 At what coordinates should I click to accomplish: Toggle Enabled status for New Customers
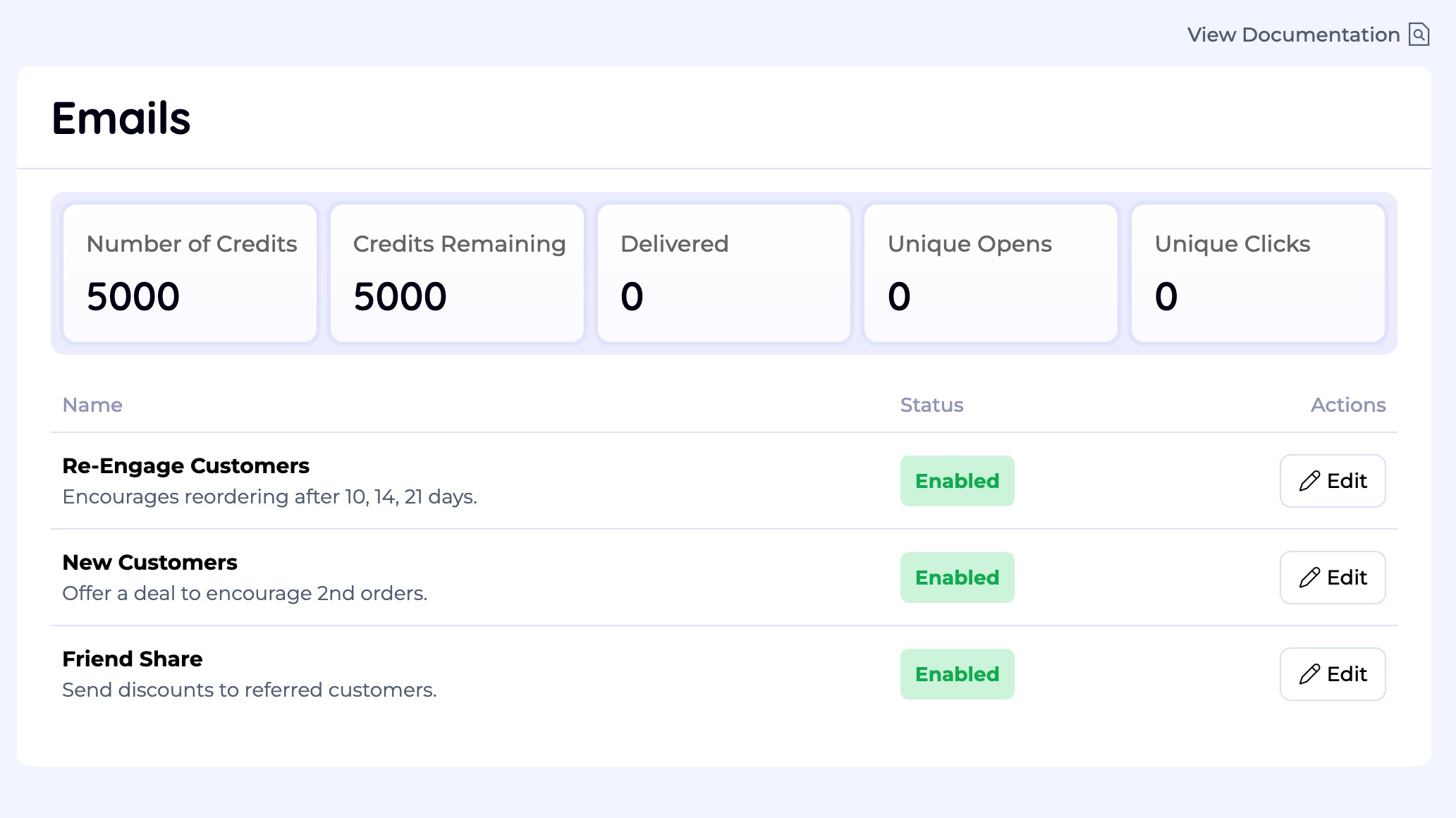(x=957, y=578)
